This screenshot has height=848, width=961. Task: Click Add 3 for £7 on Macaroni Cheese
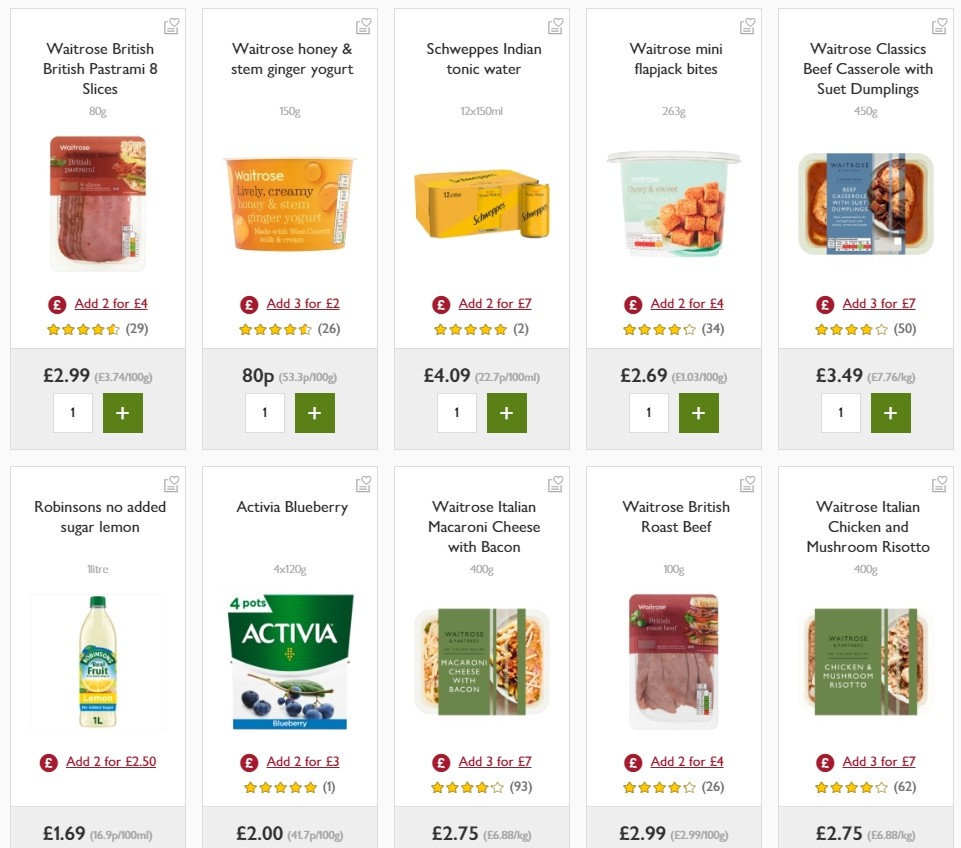click(x=495, y=761)
